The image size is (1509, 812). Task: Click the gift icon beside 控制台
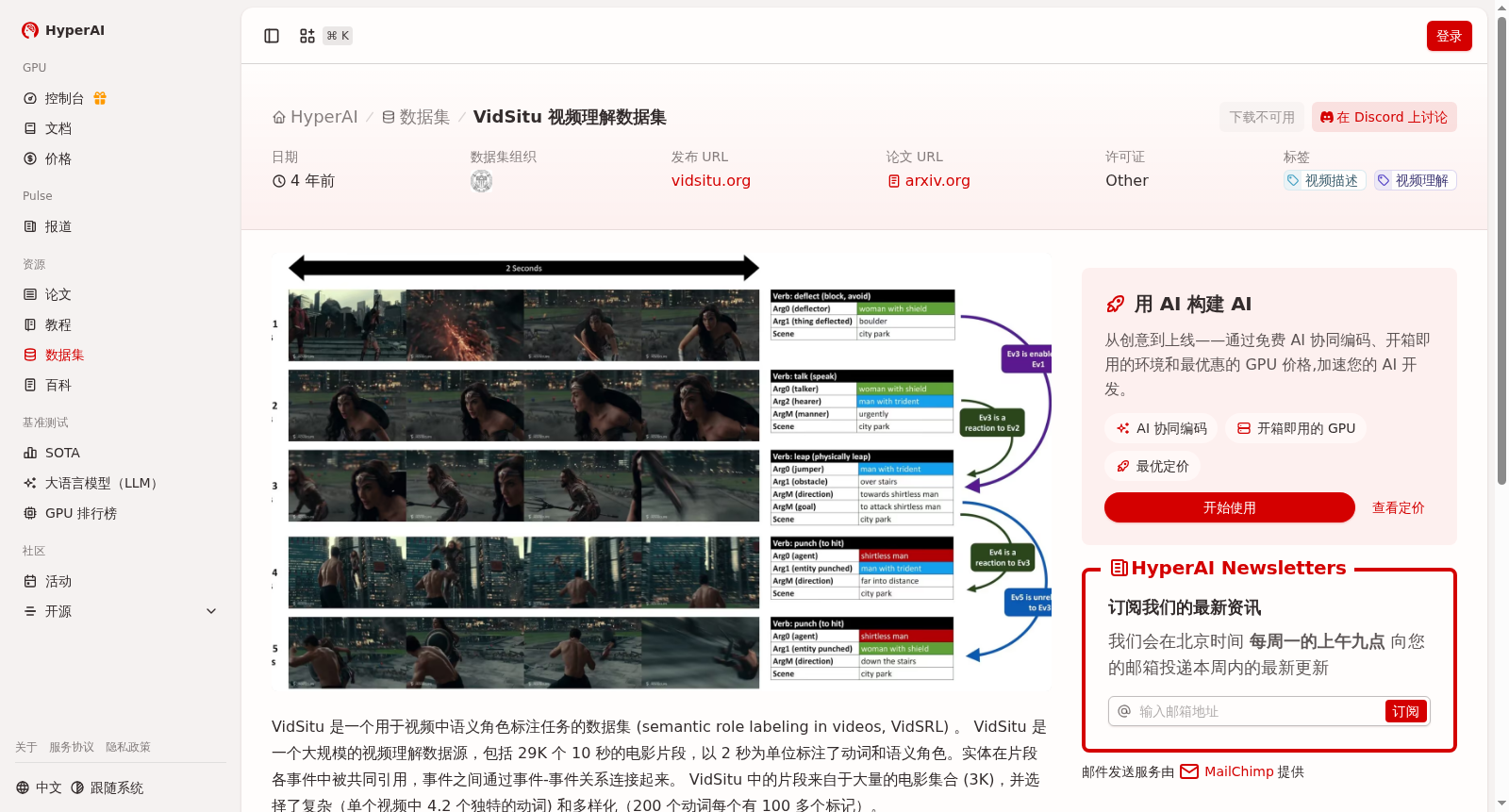100,98
